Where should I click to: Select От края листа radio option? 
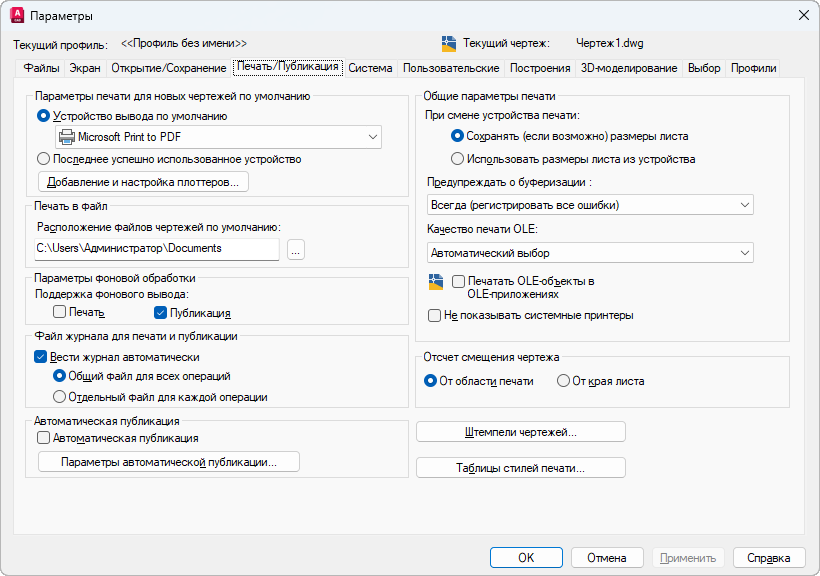(564, 381)
